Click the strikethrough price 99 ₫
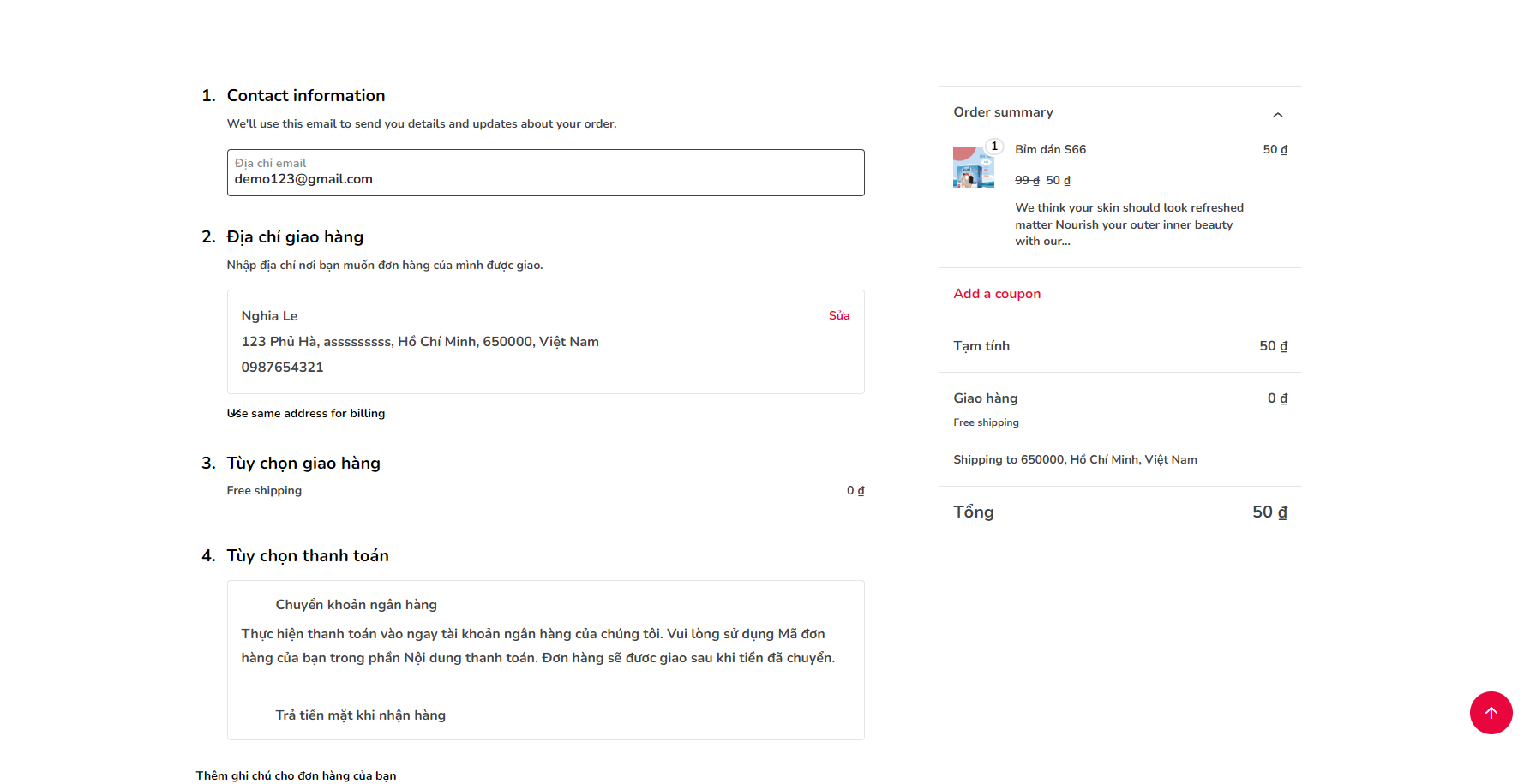Viewport: 1536px width, 784px height. 1027,180
